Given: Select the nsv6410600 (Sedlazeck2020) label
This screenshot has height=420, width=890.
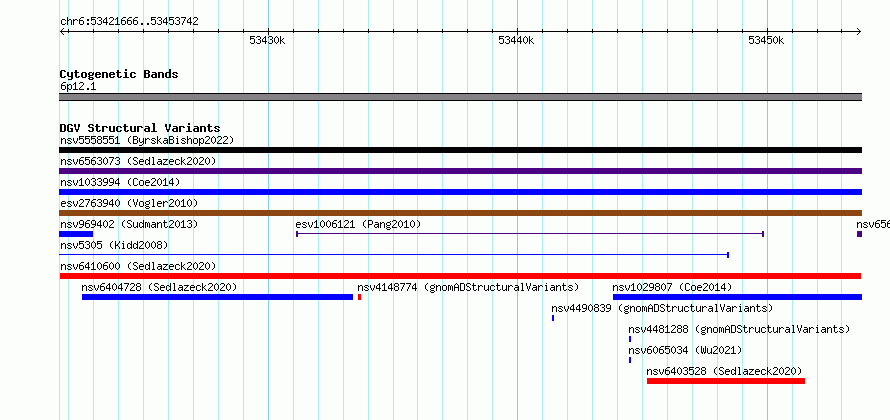Looking at the screenshot, I should (138, 266).
